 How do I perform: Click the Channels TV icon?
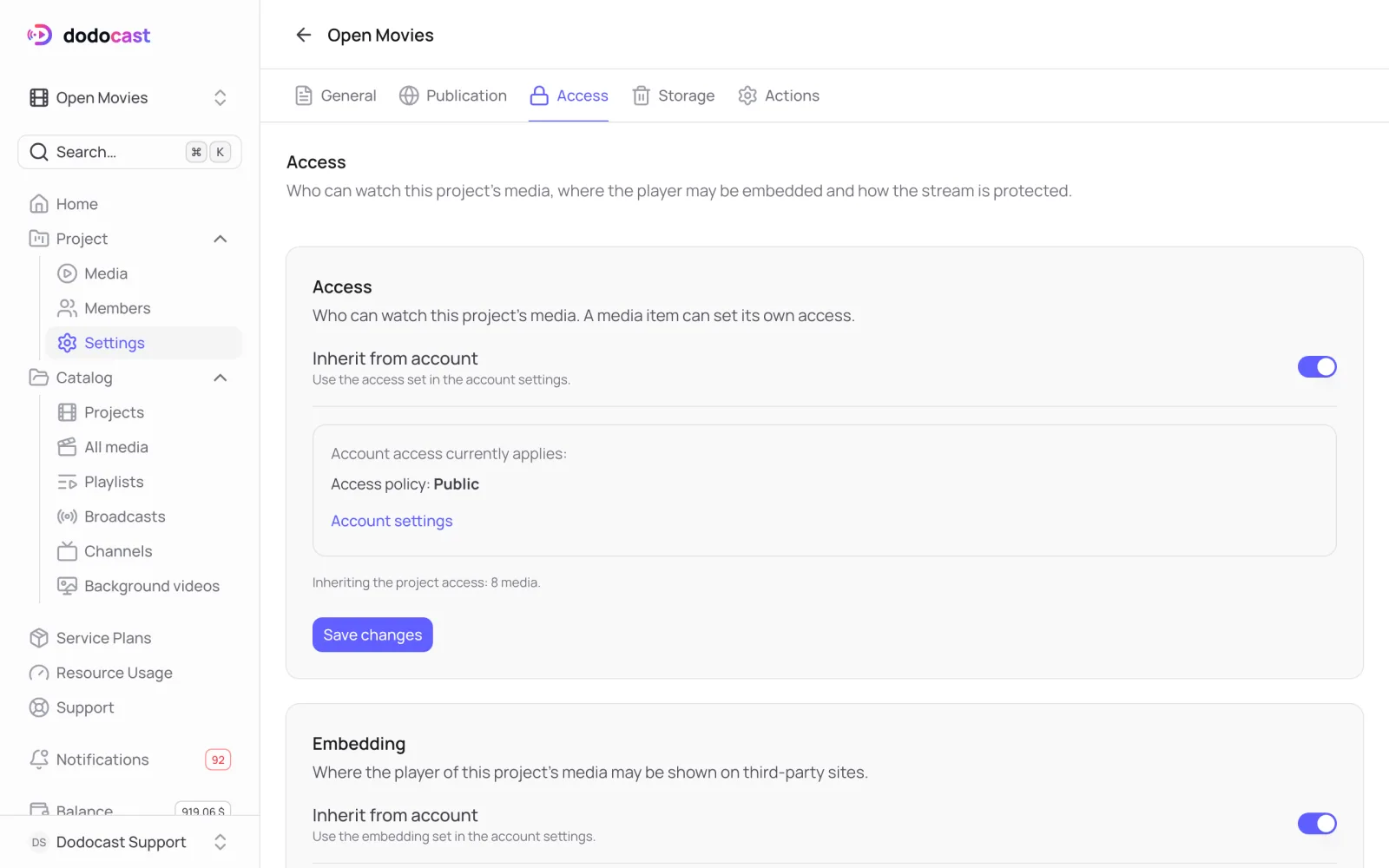[67, 551]
